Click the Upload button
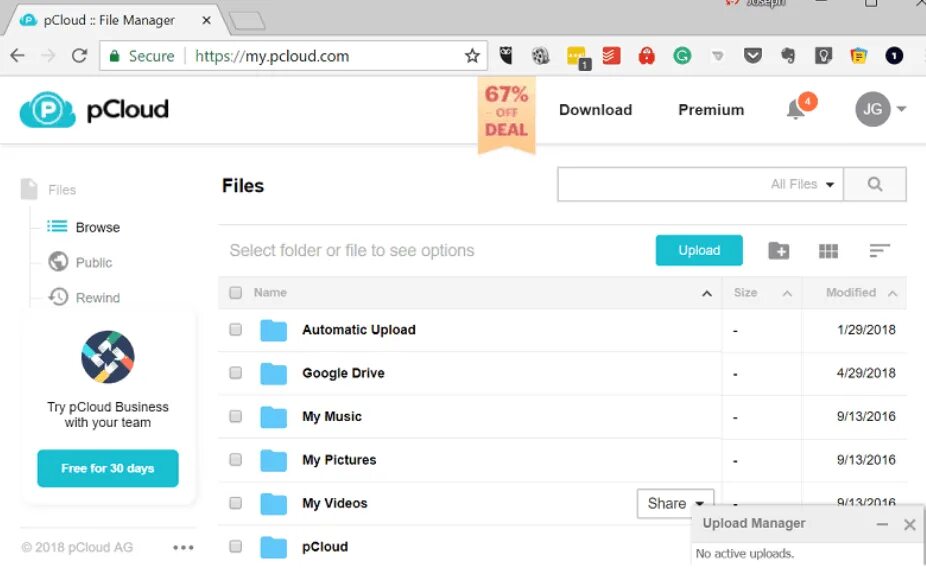 coord(699,251)
